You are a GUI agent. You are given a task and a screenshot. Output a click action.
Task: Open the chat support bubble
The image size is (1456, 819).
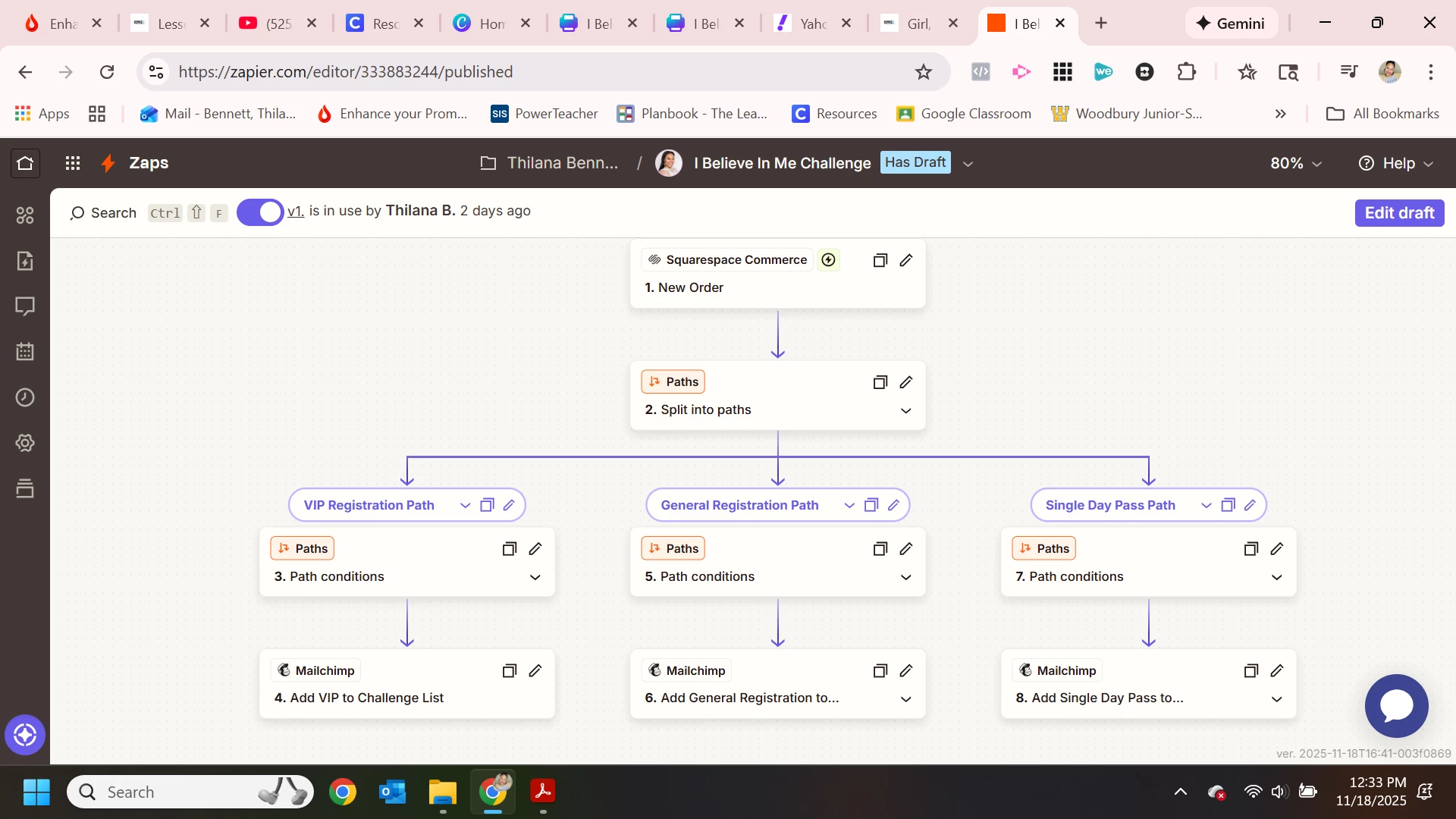point(1396,705)
